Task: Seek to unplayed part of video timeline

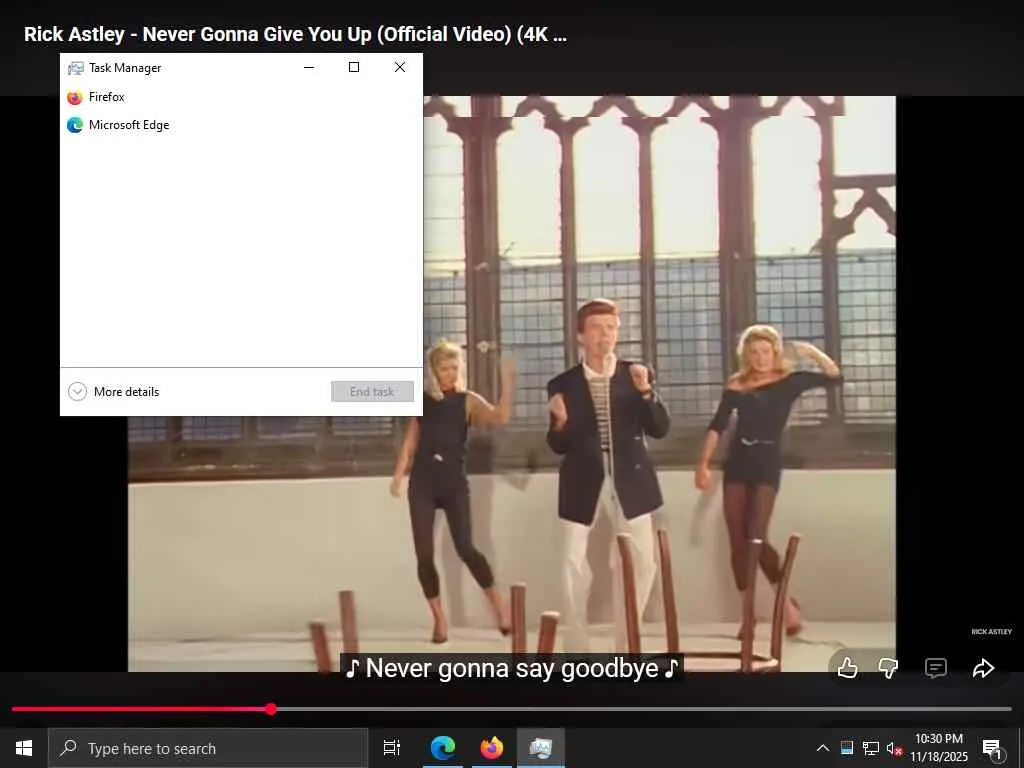Action: tap(643, 709)
